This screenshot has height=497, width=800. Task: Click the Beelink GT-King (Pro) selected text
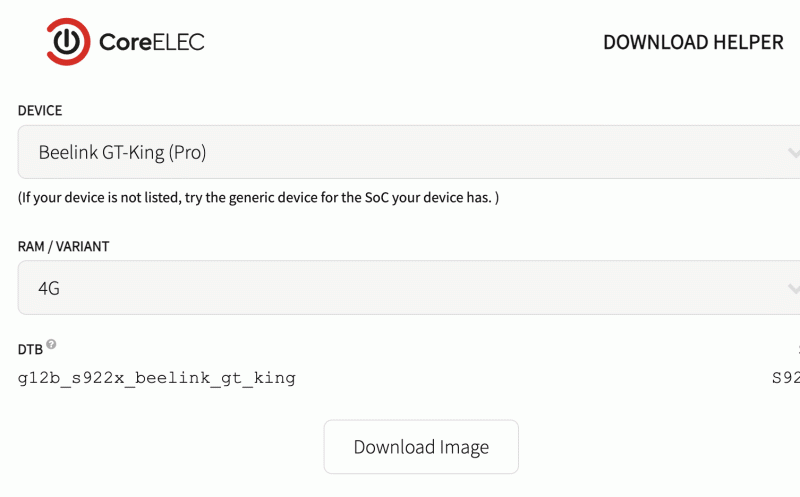[x=122, y=153]
